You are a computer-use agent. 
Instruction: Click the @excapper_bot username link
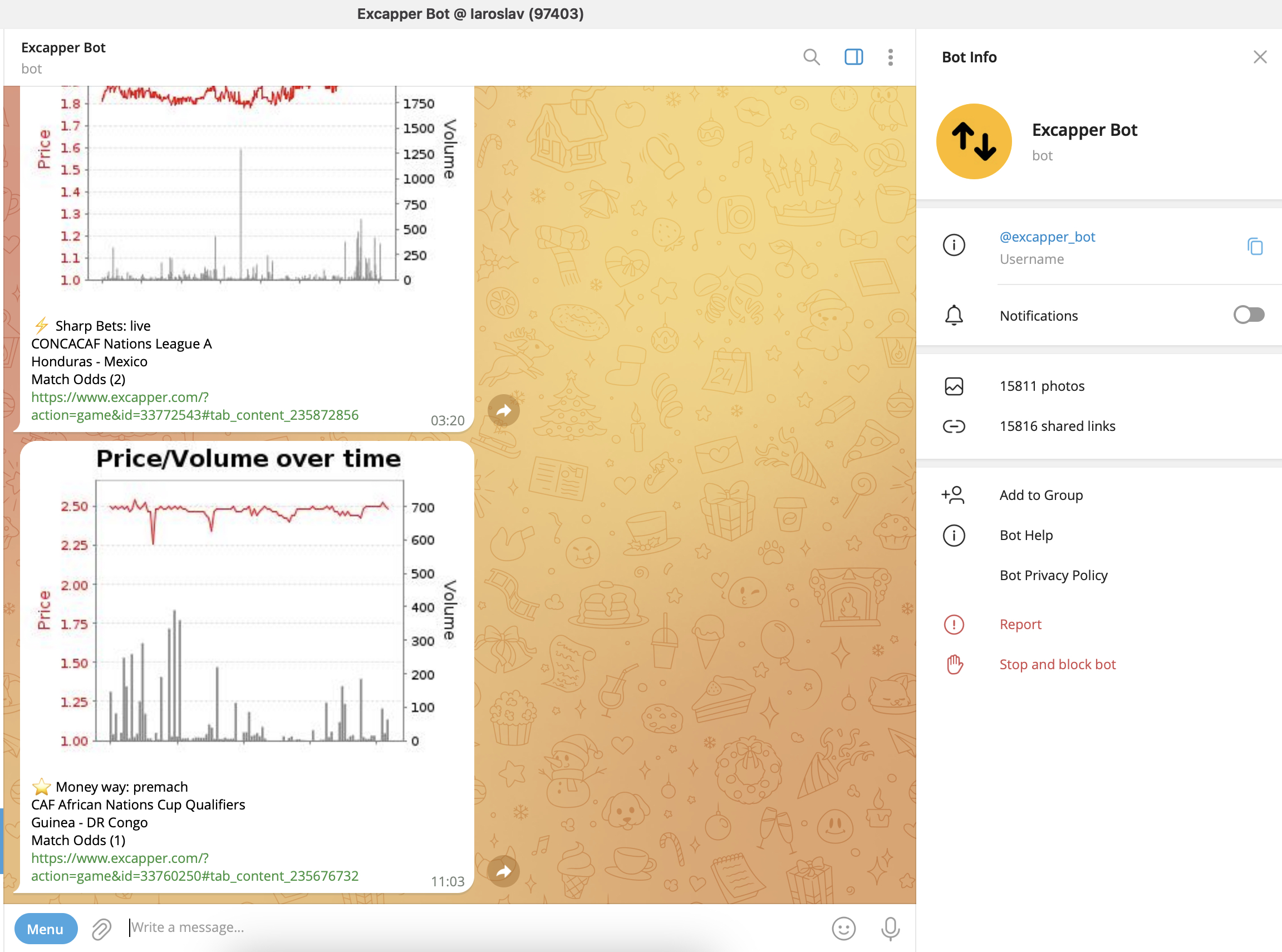coord(1047,237)
